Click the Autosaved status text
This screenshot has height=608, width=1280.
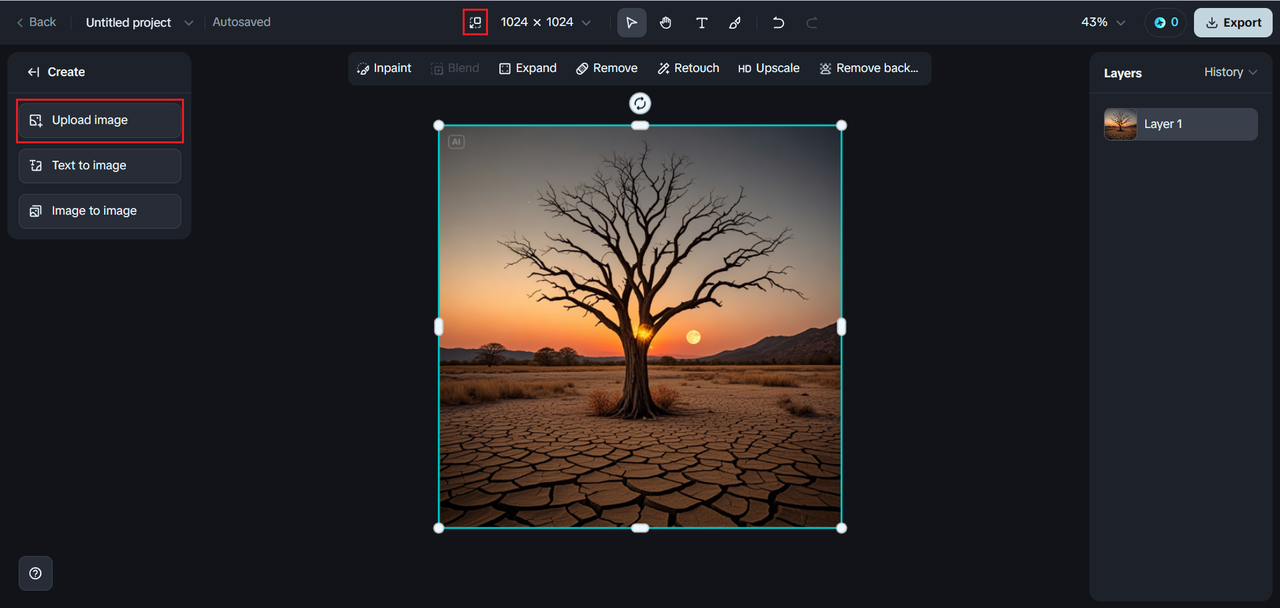pyautogui.click(x=241, y=22)
